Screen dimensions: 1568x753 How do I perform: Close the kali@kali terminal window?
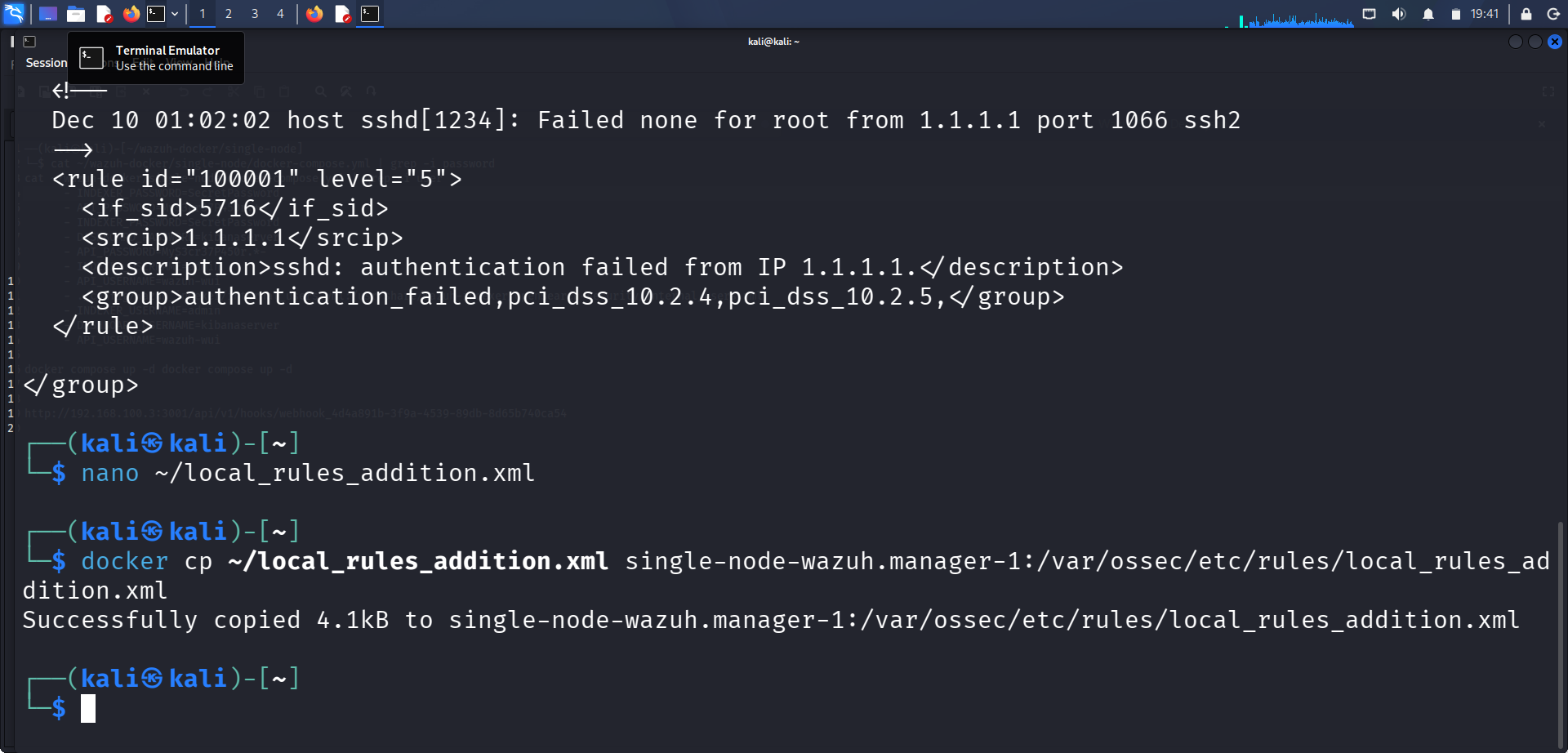tap(1555, 42)
